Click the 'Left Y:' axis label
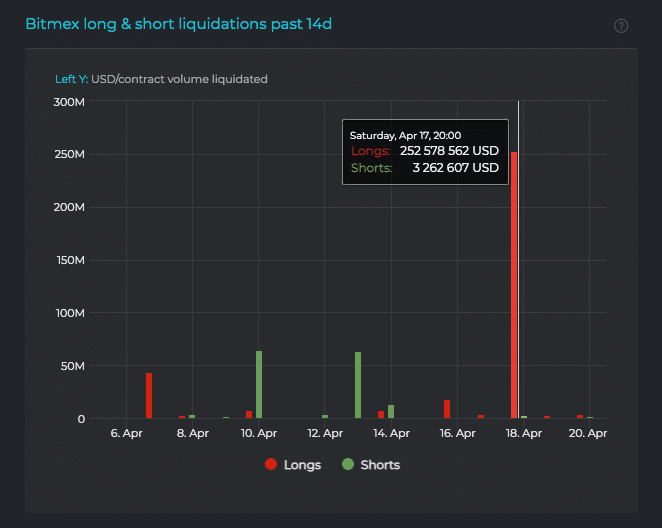Screen dimensions: 662x528 pyautogui.click(x=72, y=79)
